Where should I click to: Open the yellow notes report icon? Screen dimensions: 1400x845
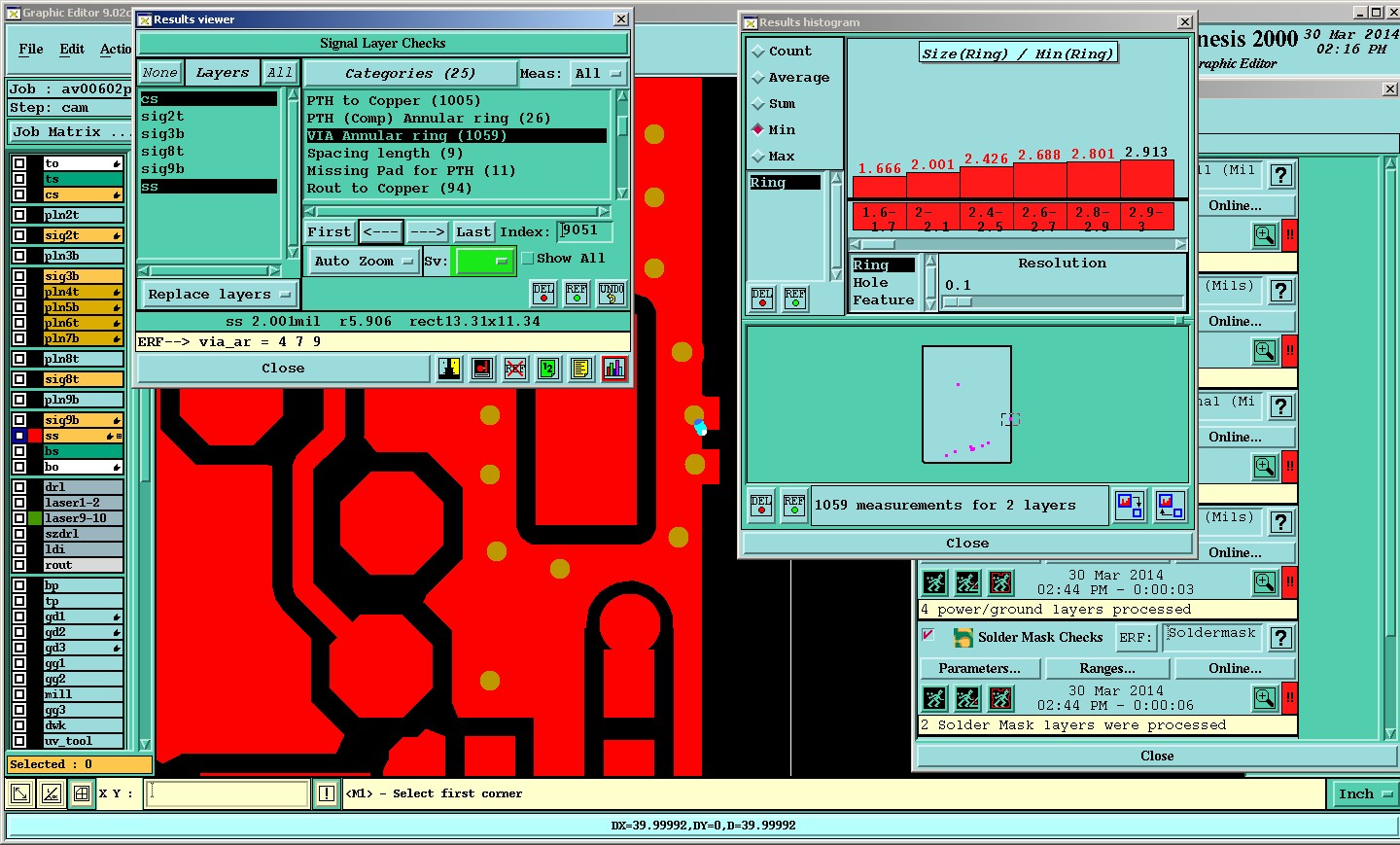581,369
